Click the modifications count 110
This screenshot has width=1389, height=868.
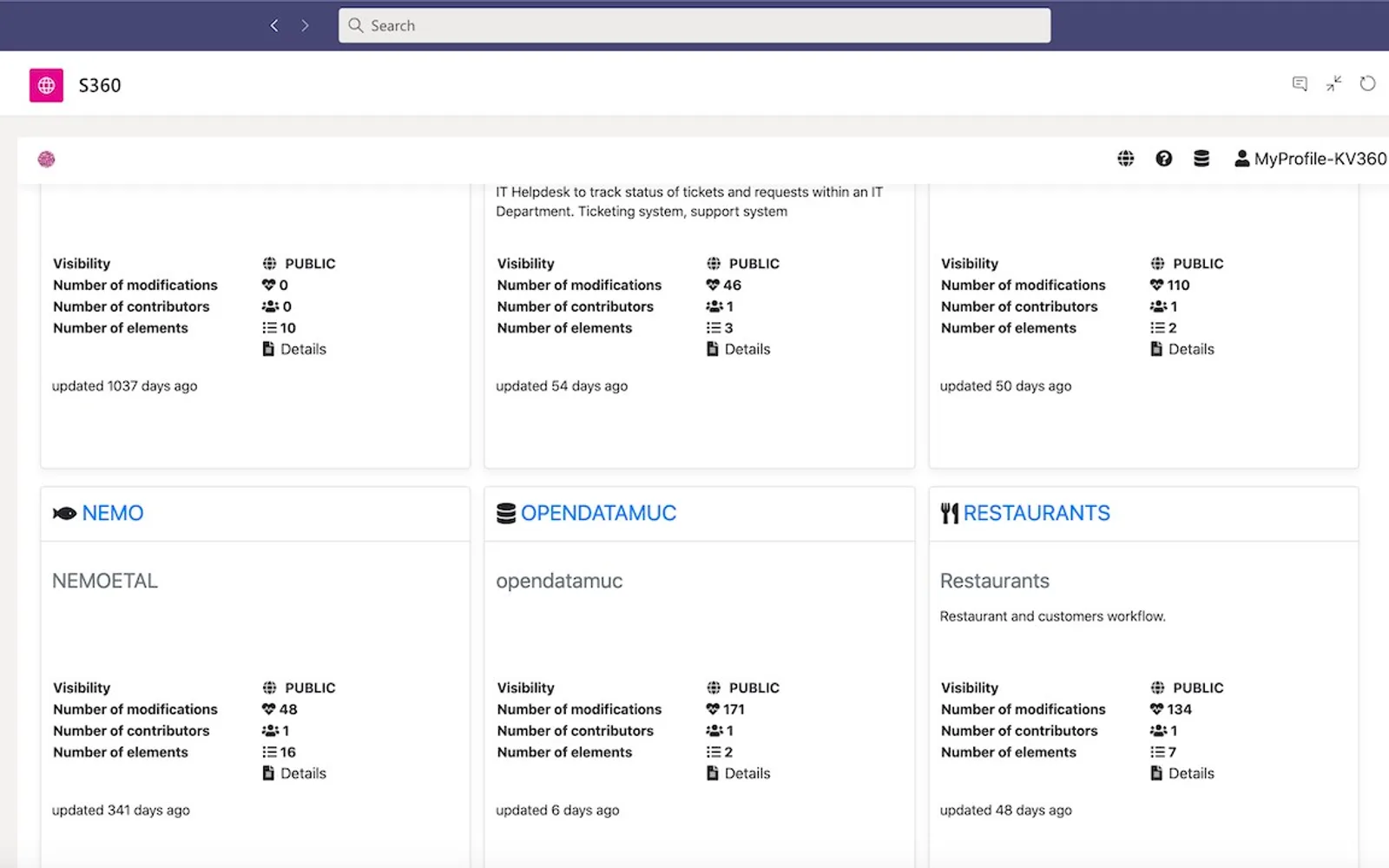pyautogui.click(x=1179, y=285)
